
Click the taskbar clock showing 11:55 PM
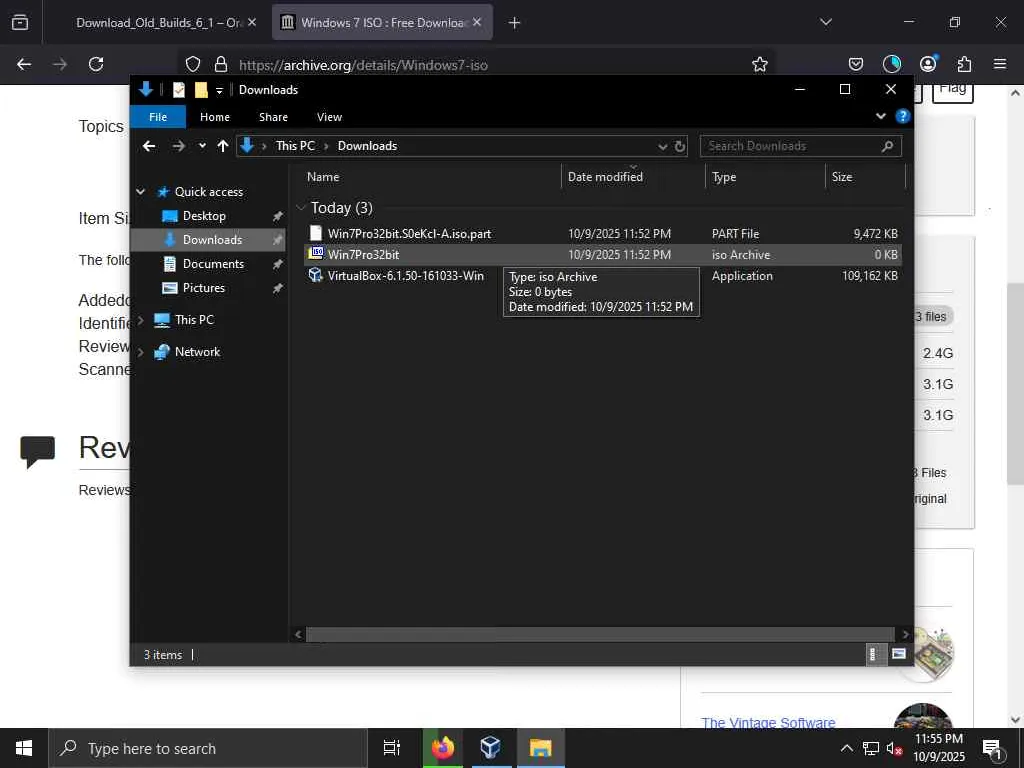tap(938, 748)
